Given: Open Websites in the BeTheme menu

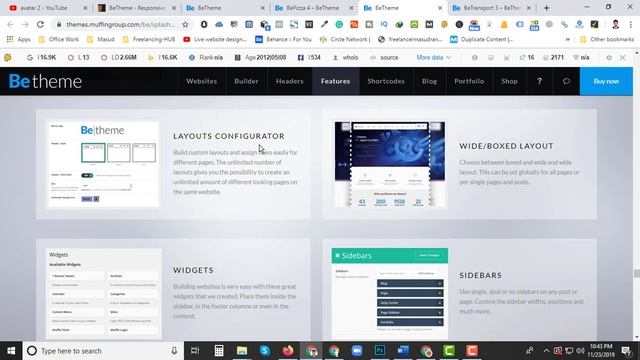Looking at the screenshot, I should (x=202, y=81).
